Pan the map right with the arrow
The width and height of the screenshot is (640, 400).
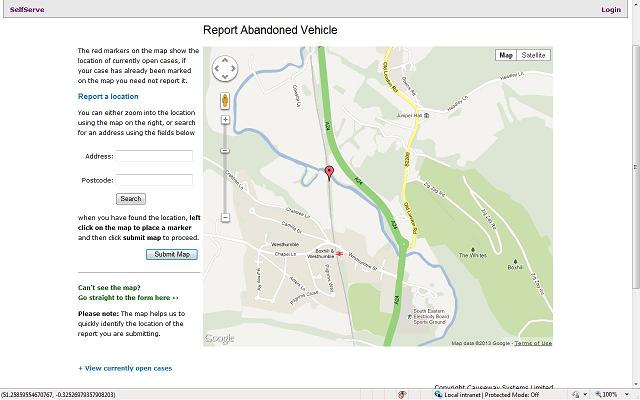pyautogui.click(x=233, y=69)
